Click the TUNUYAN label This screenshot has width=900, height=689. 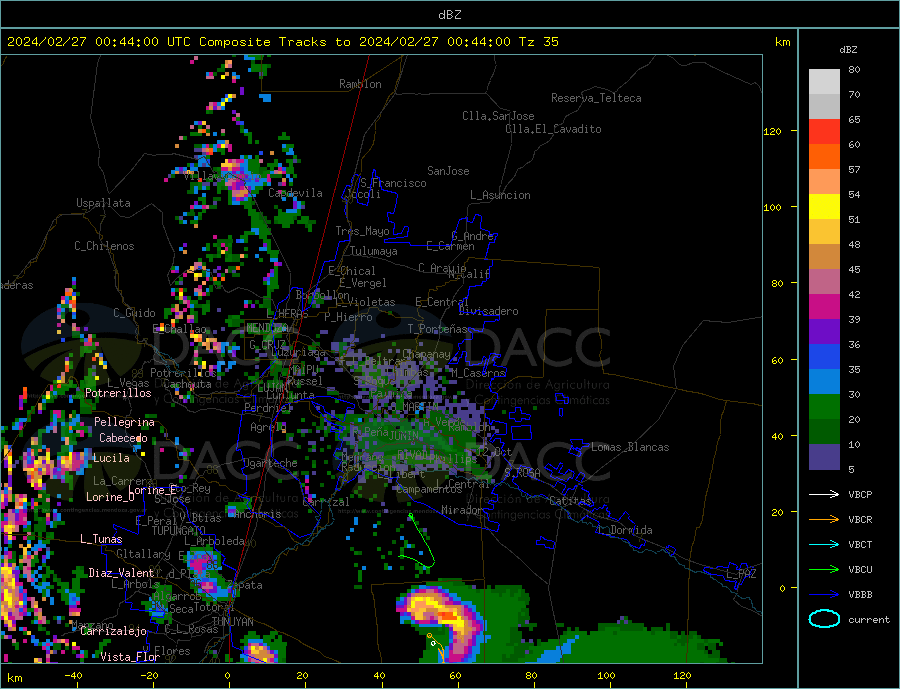232,622
